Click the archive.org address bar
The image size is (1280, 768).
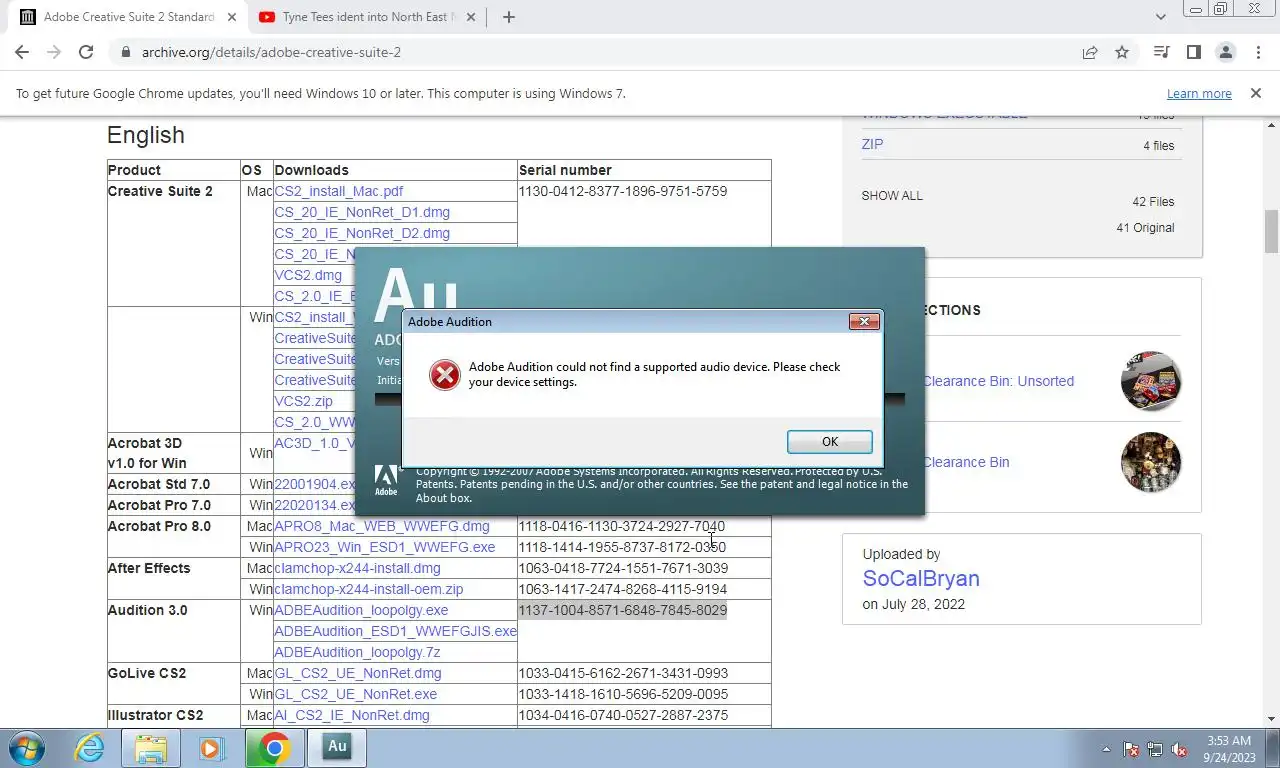click(x=600, y=52)
